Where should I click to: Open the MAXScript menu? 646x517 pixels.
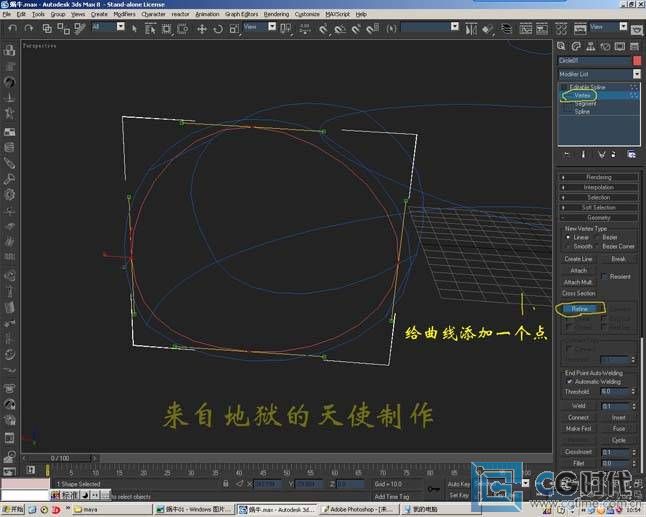pyautogui.click(x=337, y=14)
